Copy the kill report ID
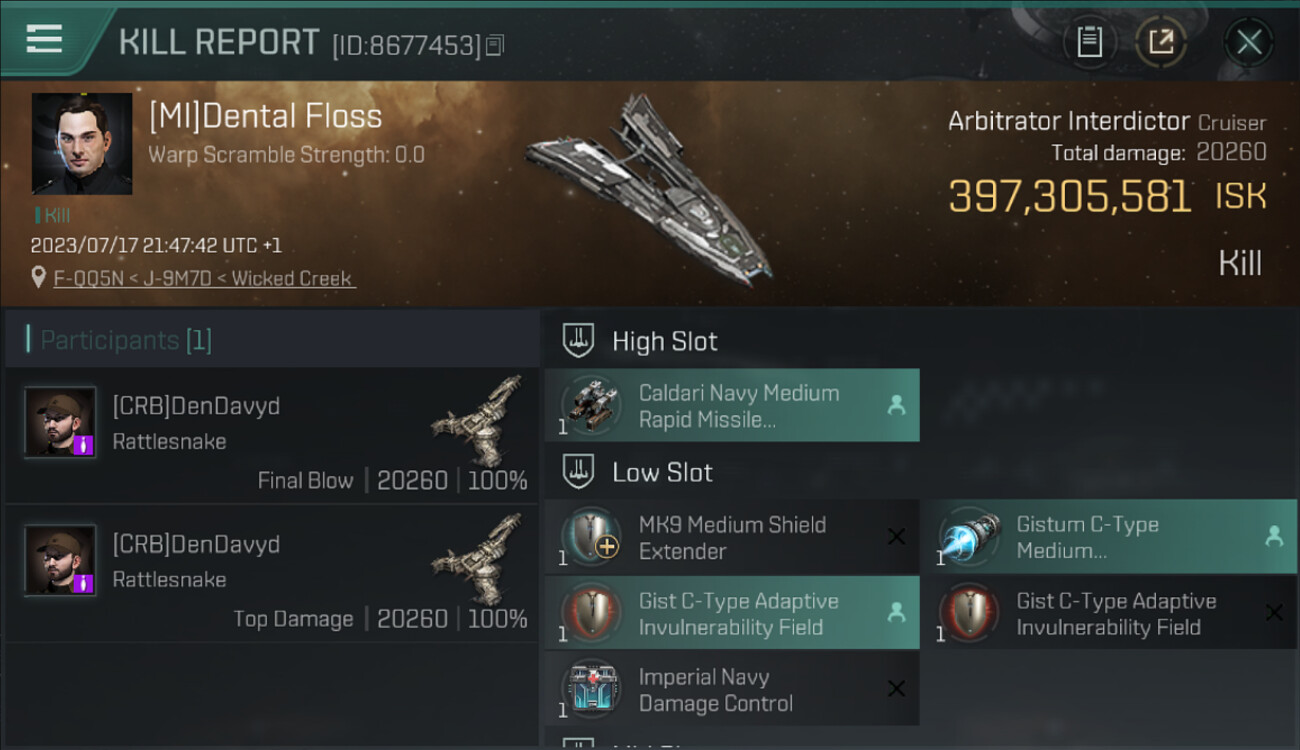 [x=496, y=45]
